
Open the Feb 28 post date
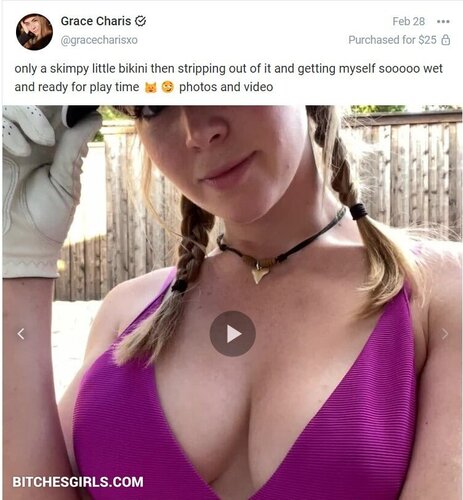click(x=409, y=22)
